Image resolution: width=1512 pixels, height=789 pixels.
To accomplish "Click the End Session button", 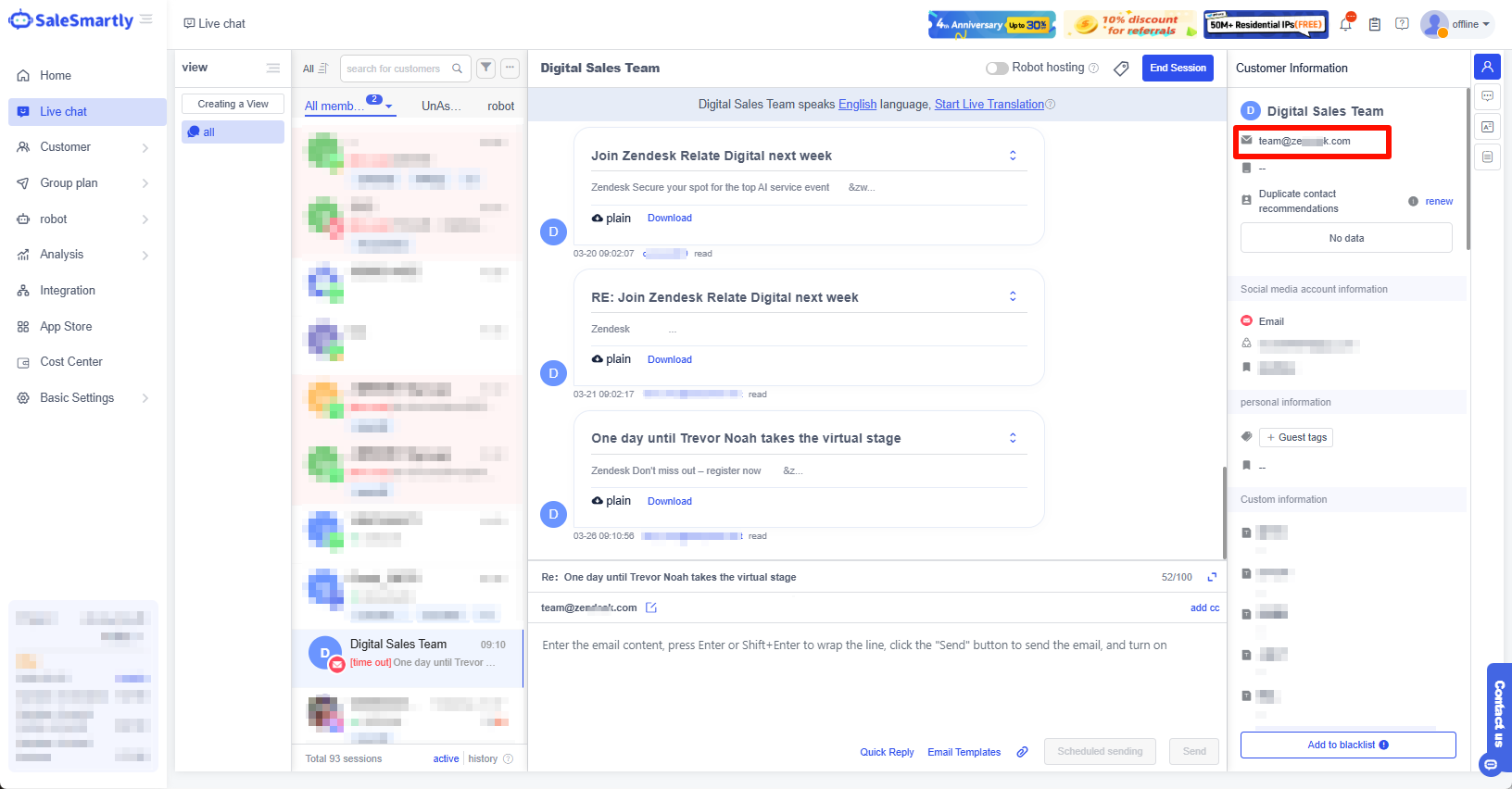I will click(x=1178, y=68).
